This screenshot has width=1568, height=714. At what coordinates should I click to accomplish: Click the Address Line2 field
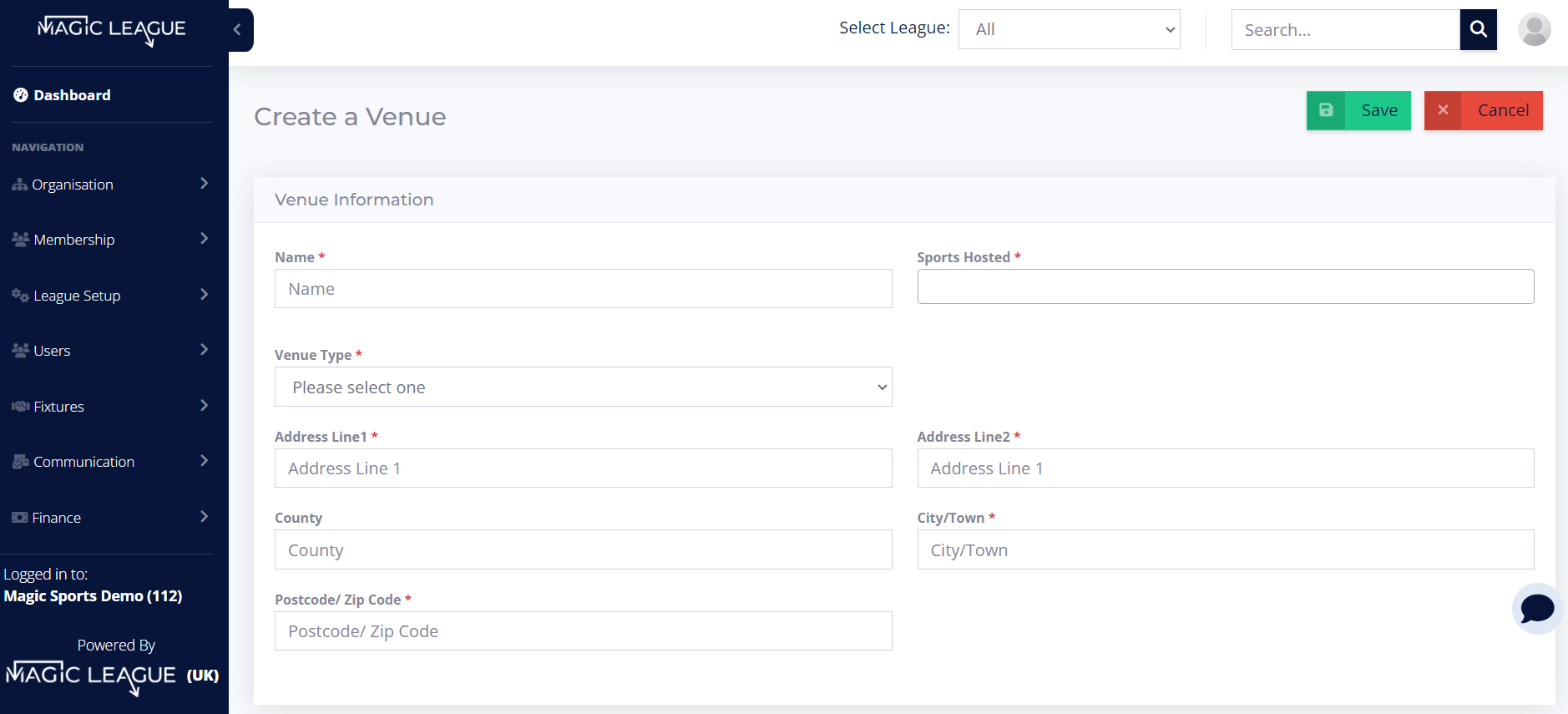point(1226,468)
